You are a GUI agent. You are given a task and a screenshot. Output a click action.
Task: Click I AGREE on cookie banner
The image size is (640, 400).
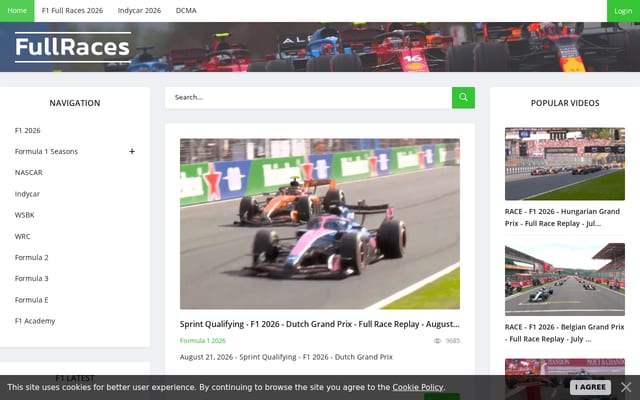click(590, 387)
